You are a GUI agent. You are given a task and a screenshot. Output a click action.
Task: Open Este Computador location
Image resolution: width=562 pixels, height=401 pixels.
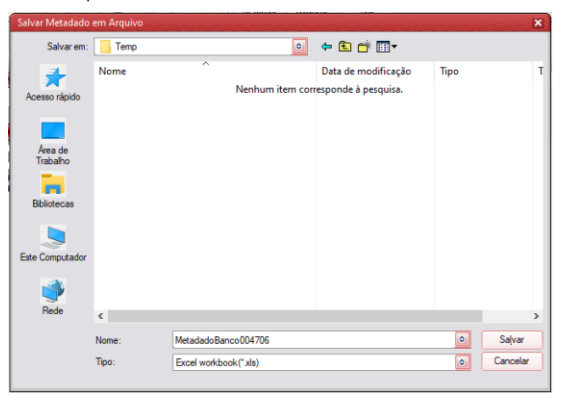[x=53, y=244]
